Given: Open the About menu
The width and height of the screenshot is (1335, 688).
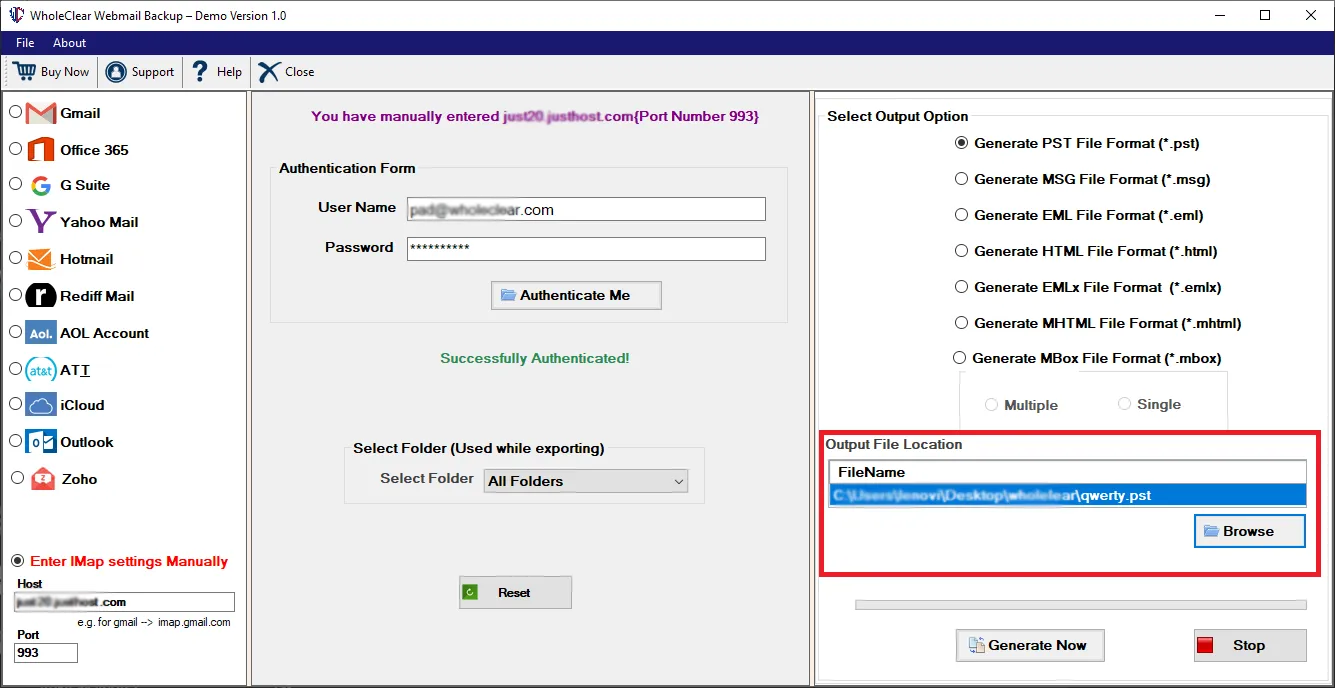Looking at the screenshot, I should click(x=70, y=43).
